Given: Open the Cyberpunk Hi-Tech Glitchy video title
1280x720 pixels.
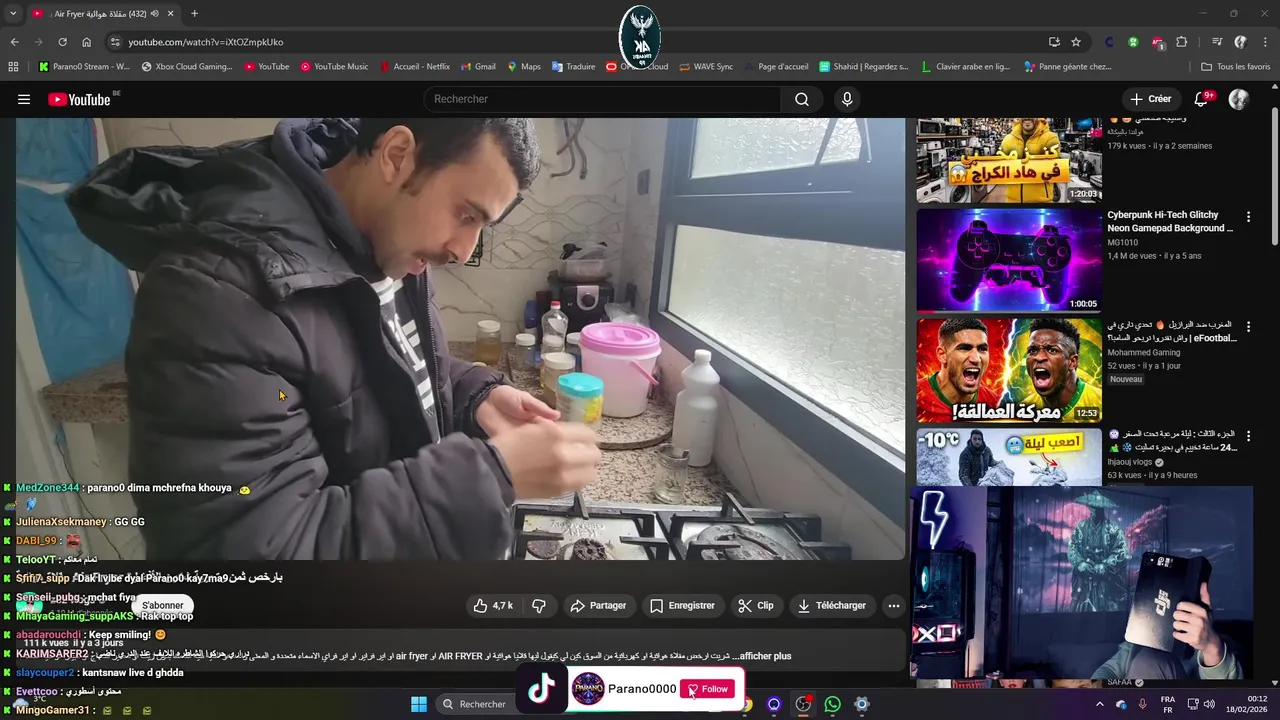Looking at the screenshot, I should tap(1170, 222).
